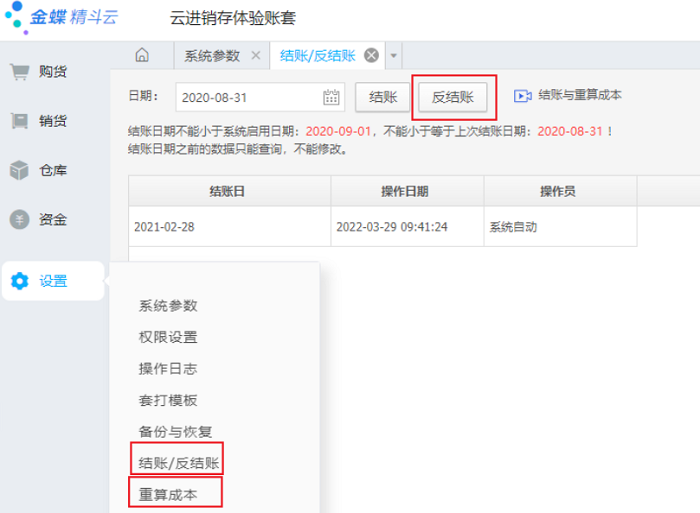700x513 pixels.
Task: Close the 结账/反结账 tab
Action: pos(371,56)
